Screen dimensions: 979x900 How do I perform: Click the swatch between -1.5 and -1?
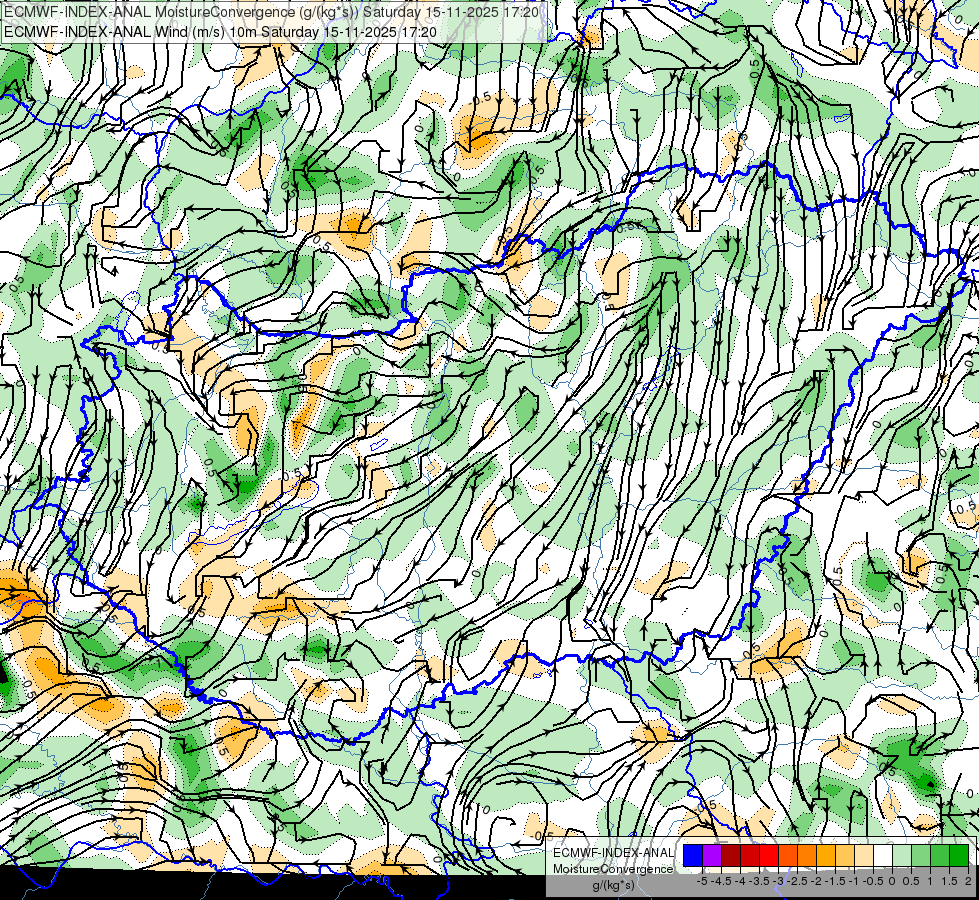click(845, 855)
